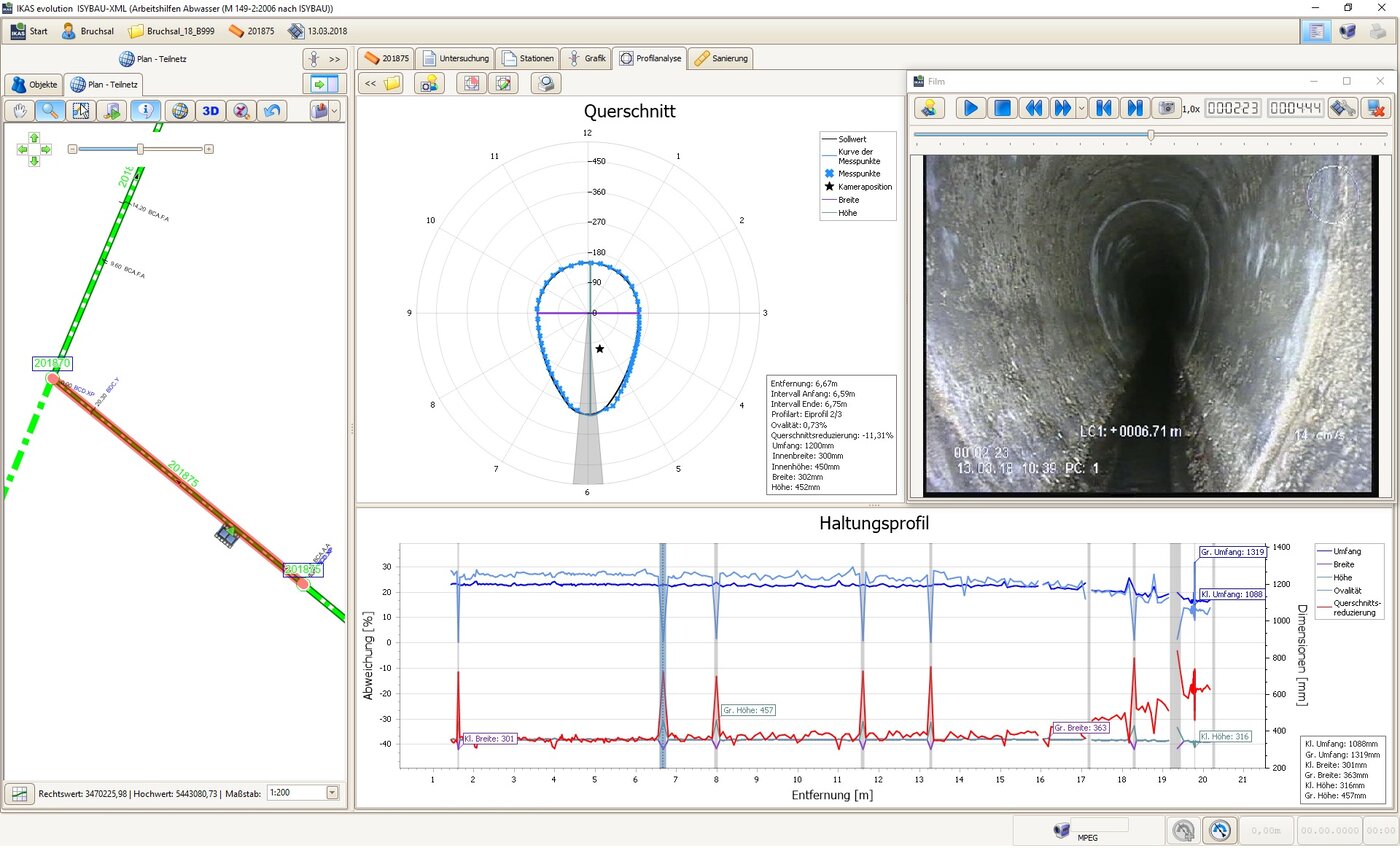Switch plan to 3D view
The height and width of the screenshot is (848, 1400).
coord(210,111)
